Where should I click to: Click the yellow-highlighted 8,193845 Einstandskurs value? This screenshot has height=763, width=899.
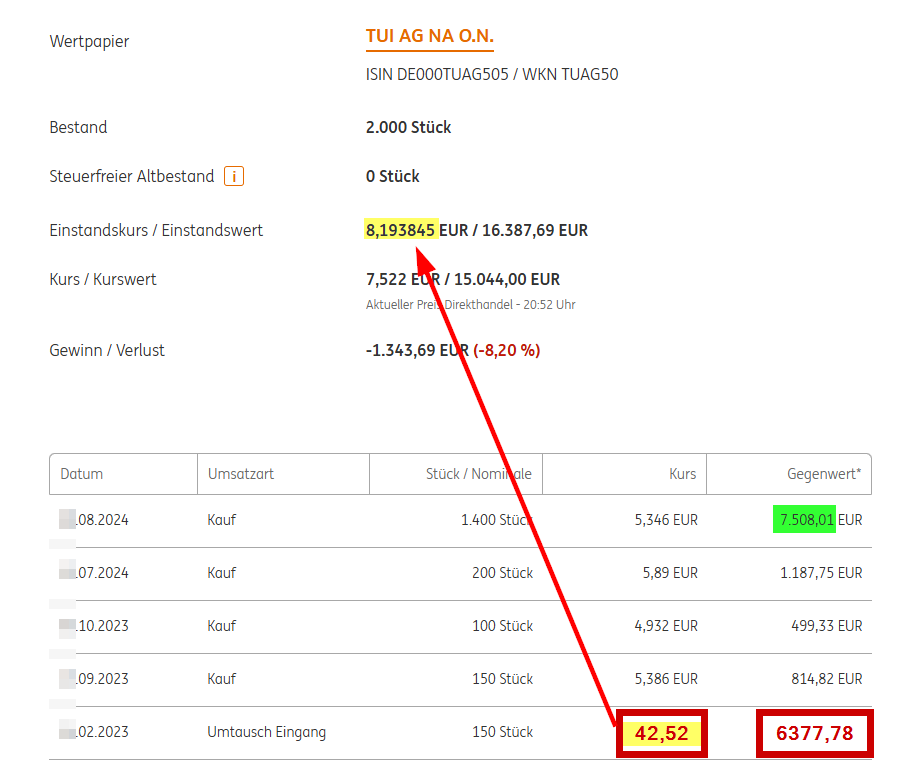tap(401, 230)
